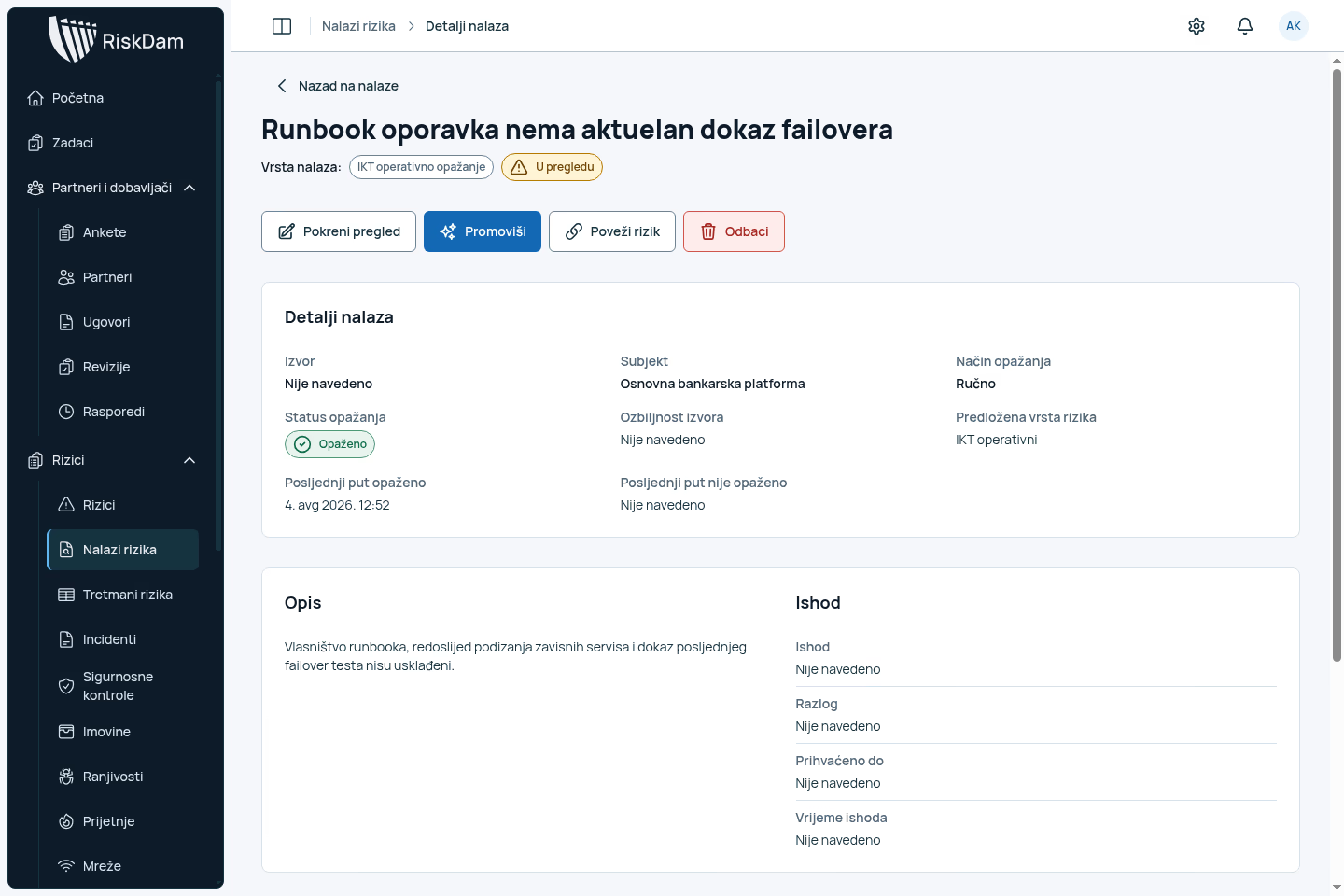This screenshot has width=1344, height=896.
Task: Open Incidenti menu item
Action: (x=122, y=639)
